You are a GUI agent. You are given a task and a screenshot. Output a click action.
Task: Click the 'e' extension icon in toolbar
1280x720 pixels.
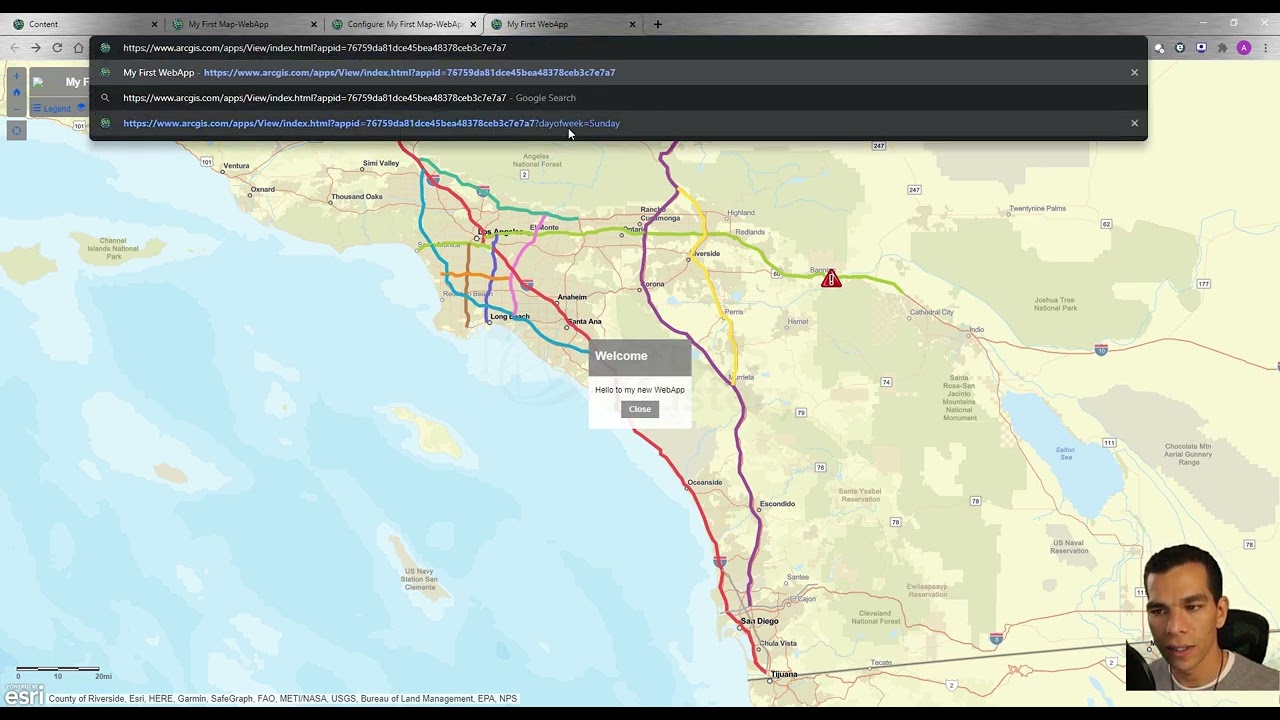1180,48
